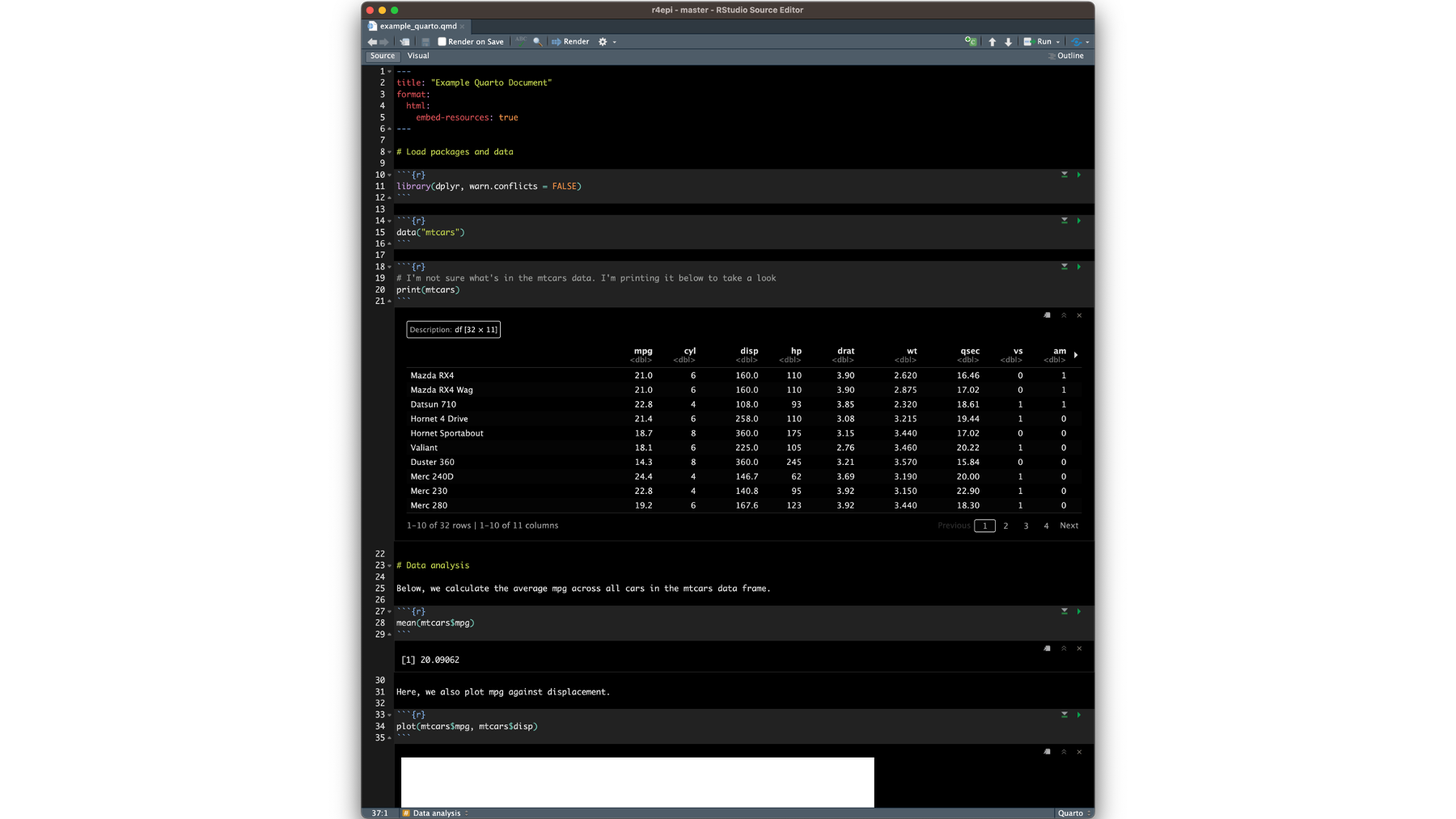Go to Next table page

coord(1069,526)
